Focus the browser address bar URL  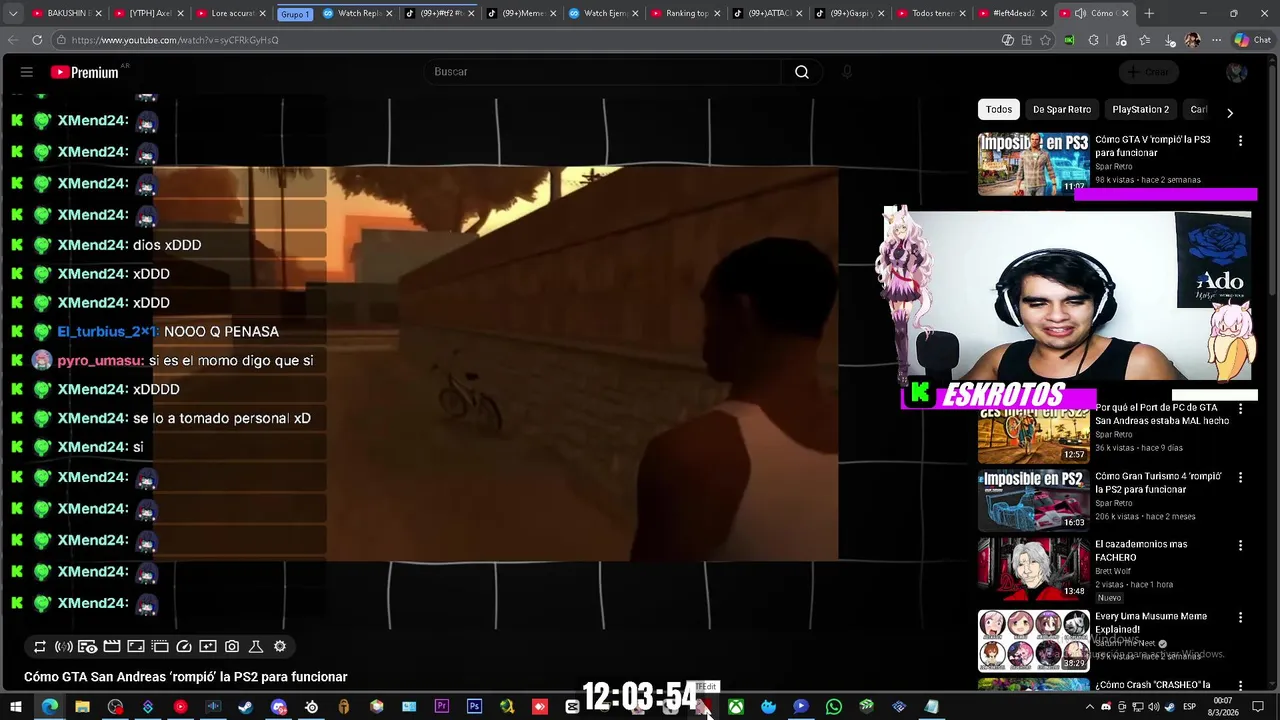coord(175,40)
